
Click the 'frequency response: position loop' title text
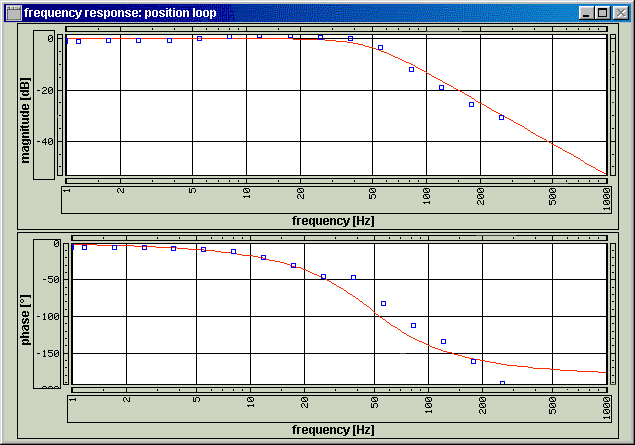pos(120,13)
